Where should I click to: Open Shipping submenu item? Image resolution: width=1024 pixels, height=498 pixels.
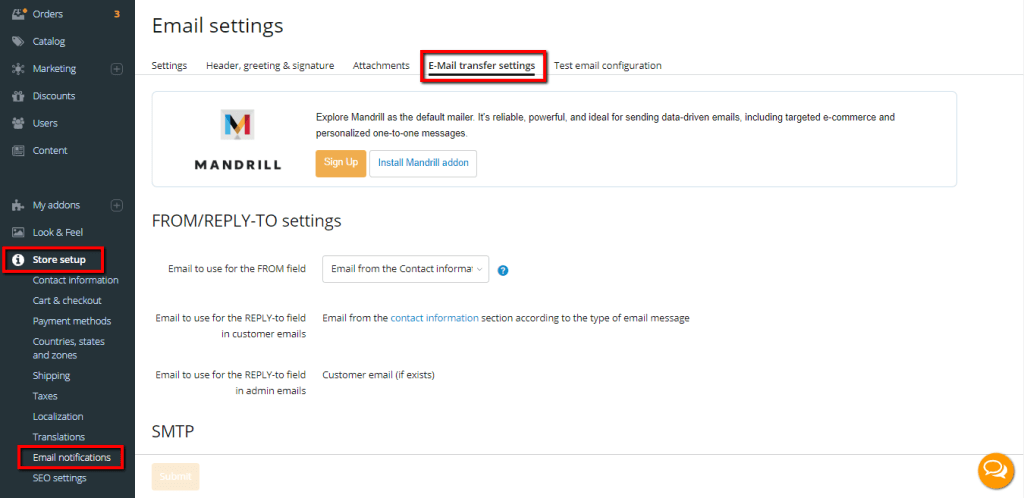pos(52,375)
